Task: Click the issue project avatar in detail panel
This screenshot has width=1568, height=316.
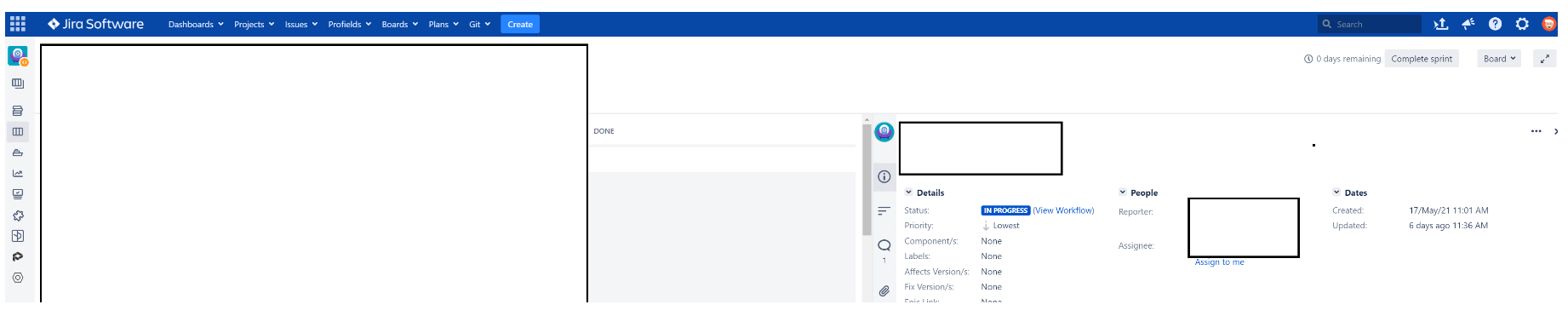Action: pyautogui.click(x=884, y=131)
